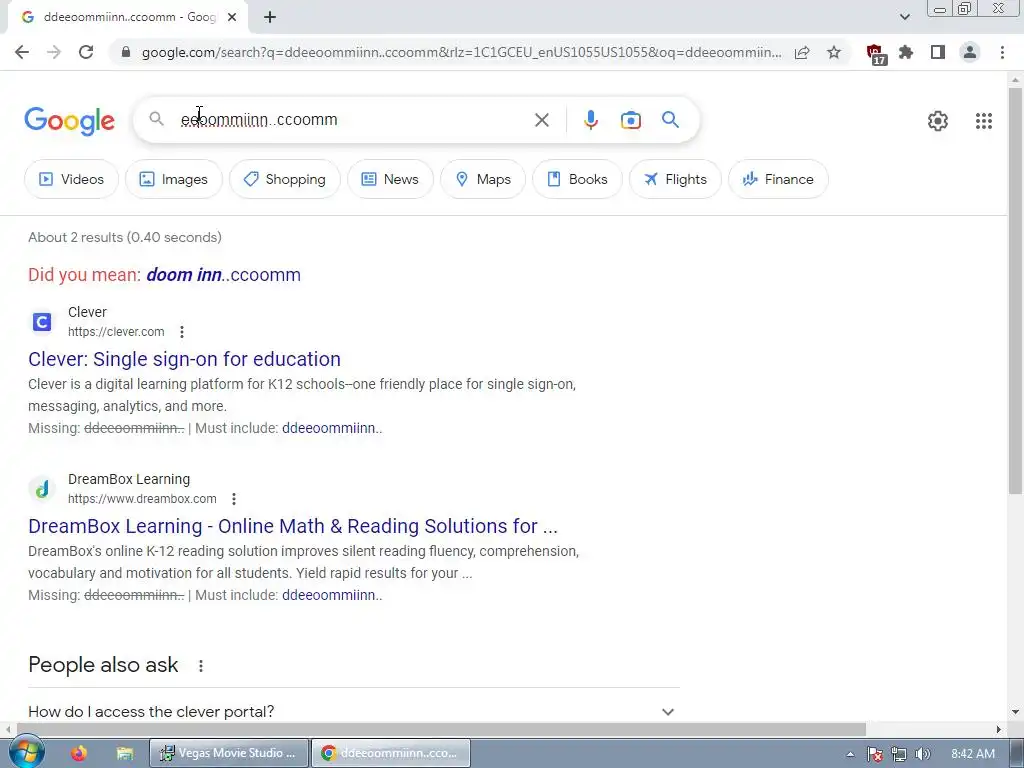The width and height of the screenshot is (1024, 768).
Task: Submit search with the blue magnifier icon
Action: point(670,120)
